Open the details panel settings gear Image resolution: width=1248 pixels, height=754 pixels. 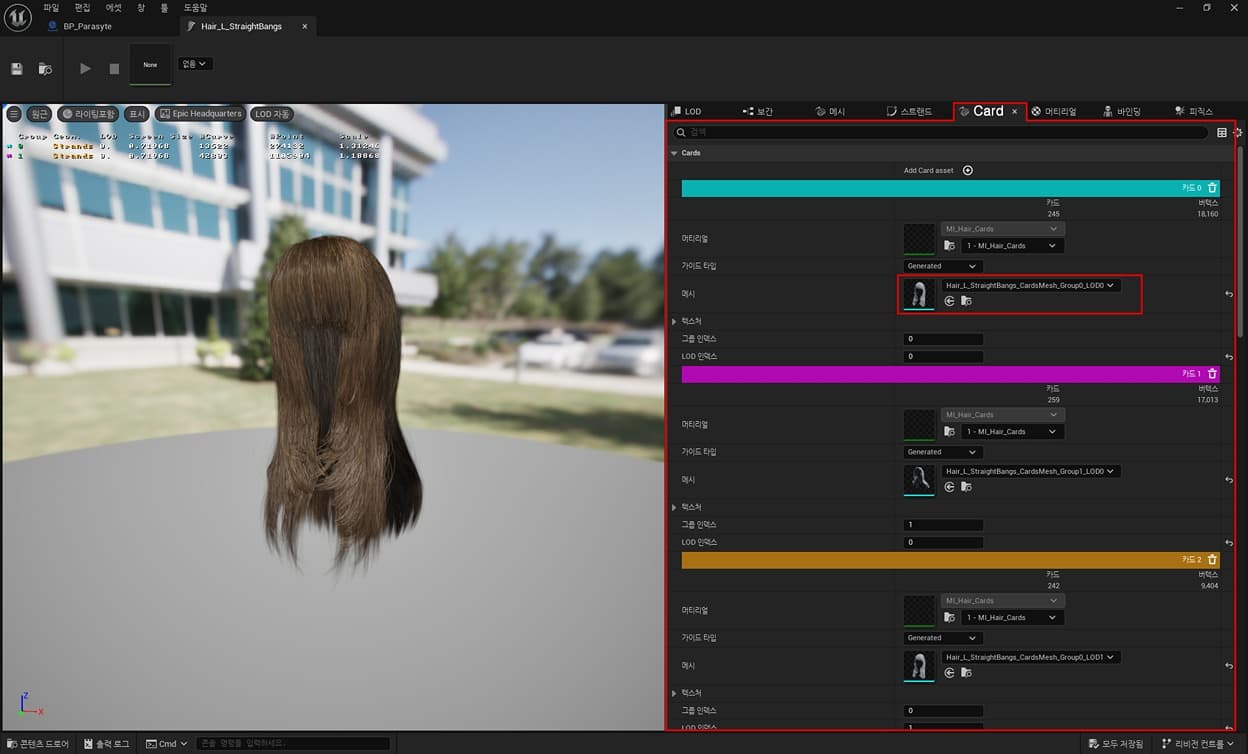pyautogui.click(x=1239, y=132)
